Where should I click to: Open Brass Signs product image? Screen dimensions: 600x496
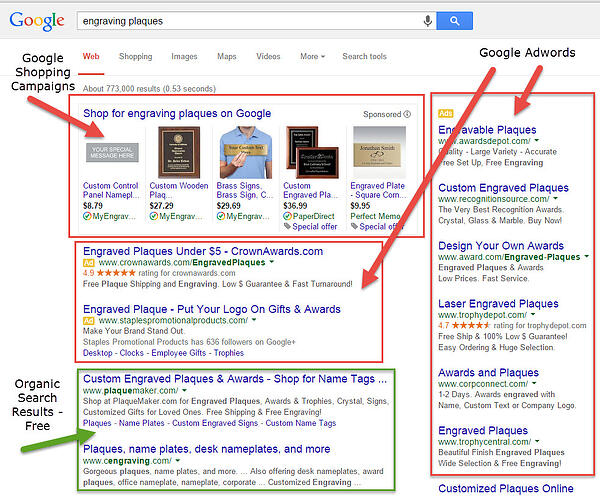(246, 152)
